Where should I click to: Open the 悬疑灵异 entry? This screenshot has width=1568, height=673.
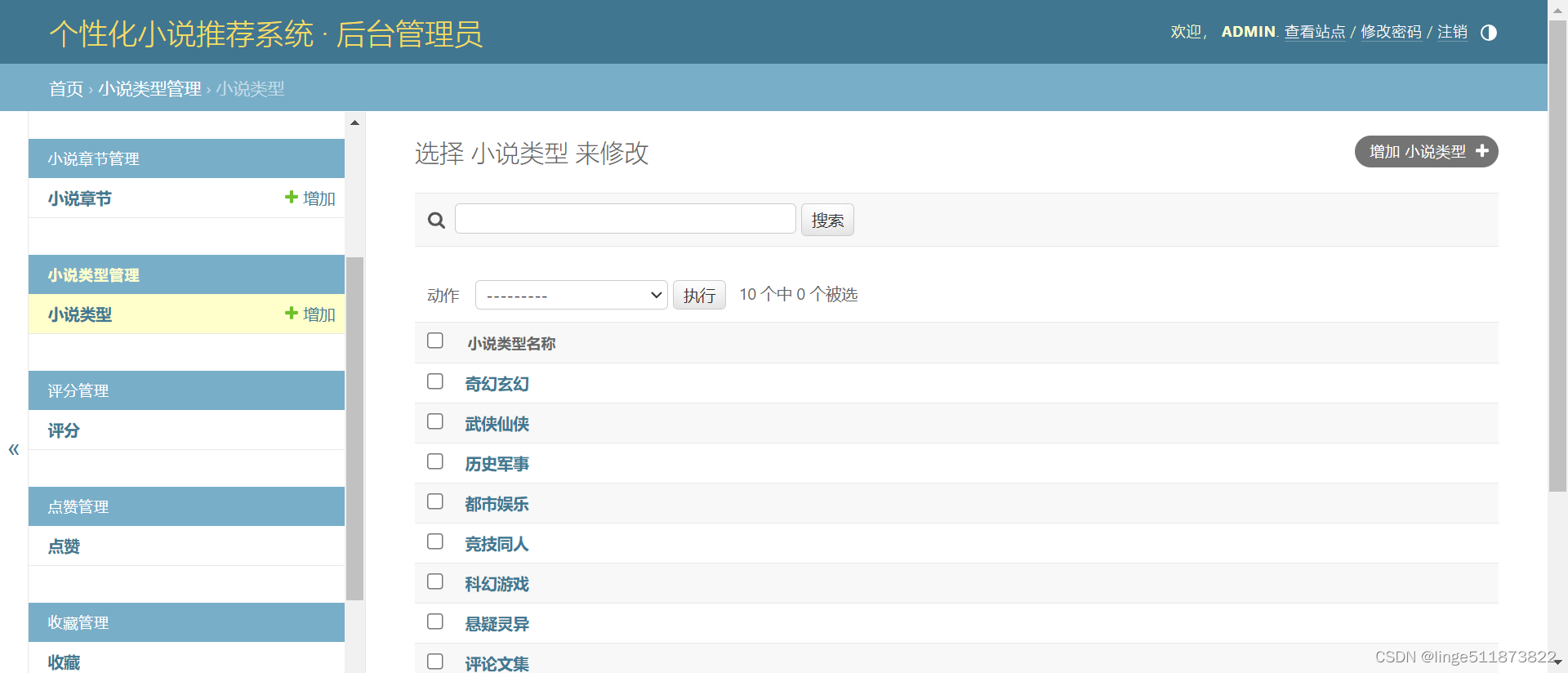click(497, 624)
